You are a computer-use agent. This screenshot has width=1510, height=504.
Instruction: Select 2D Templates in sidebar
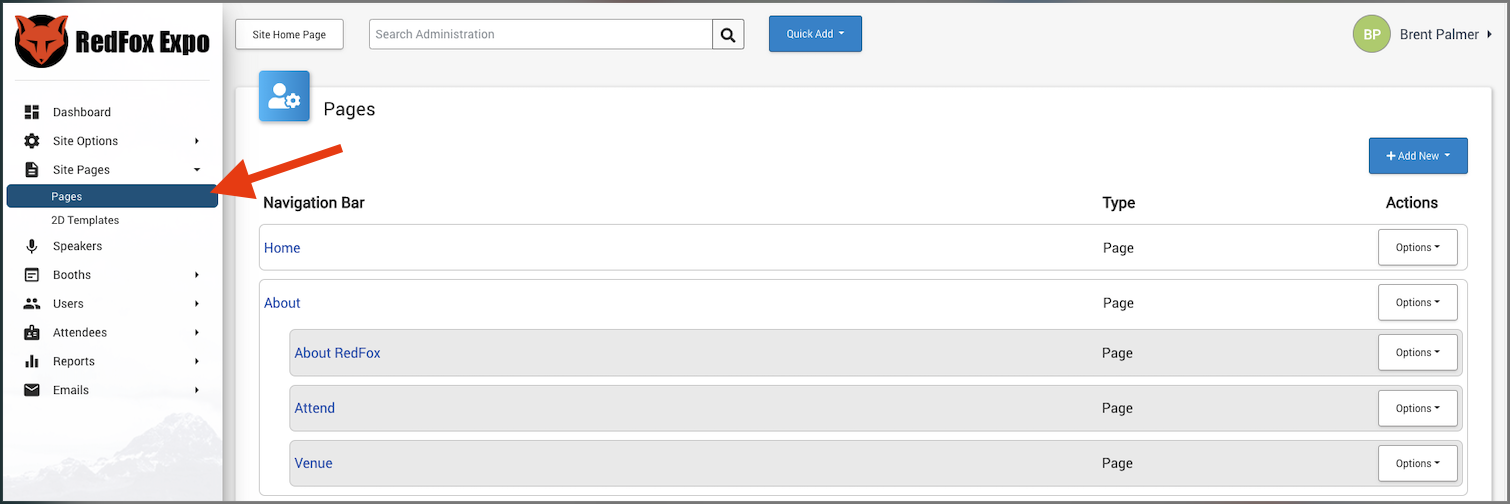(x=85, y=220)
